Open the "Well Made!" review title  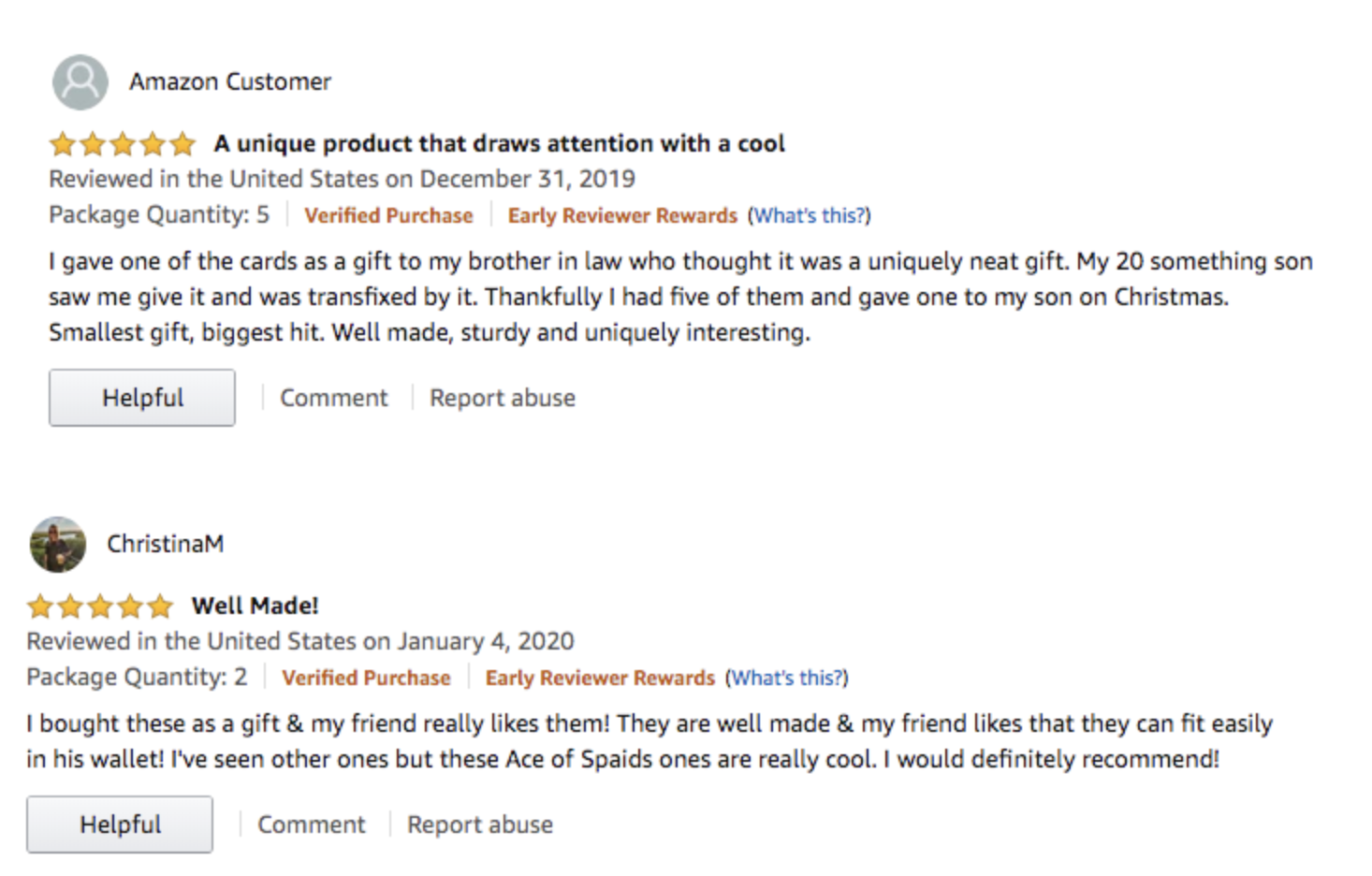255,606
